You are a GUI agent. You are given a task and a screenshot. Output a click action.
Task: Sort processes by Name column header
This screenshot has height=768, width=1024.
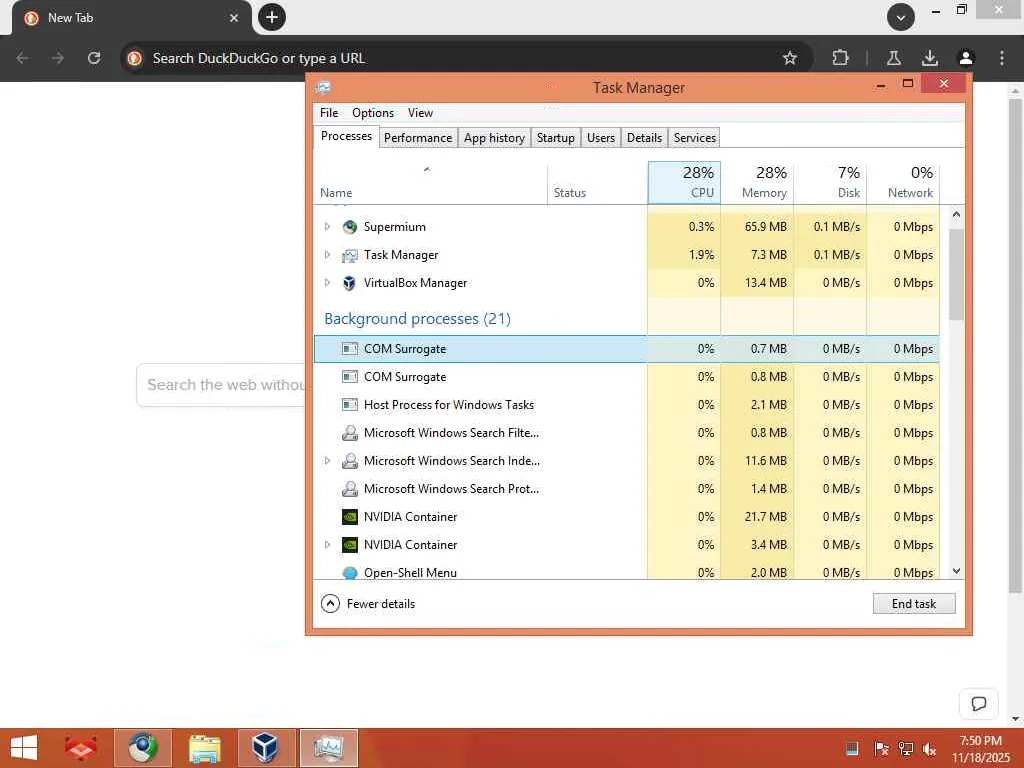(x=430, y=183)
